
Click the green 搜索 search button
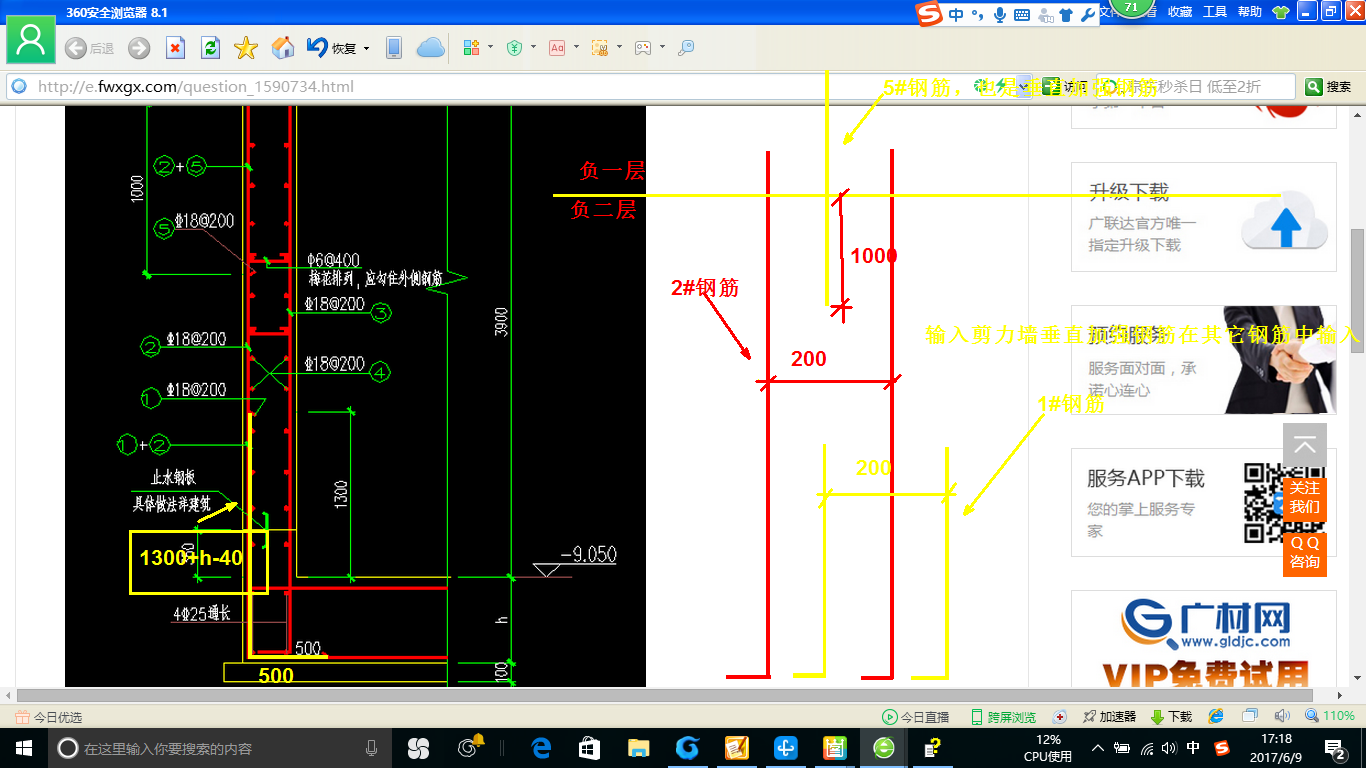pyautogui.click(x=1328, y=87)
